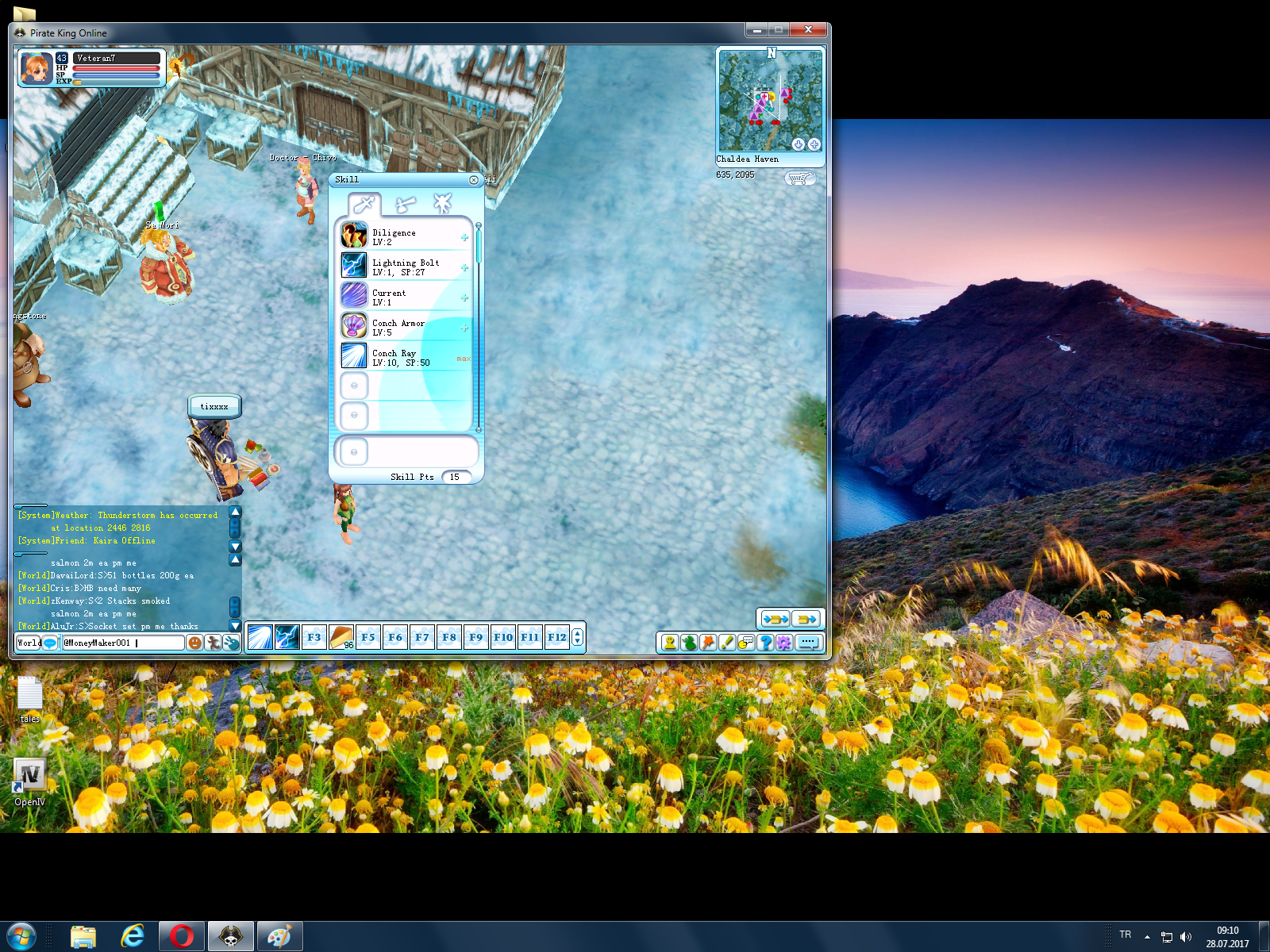Viewport: 1270px width, 952px height.
Task: Add a skill point to Diligence
Action: (464, 237)
